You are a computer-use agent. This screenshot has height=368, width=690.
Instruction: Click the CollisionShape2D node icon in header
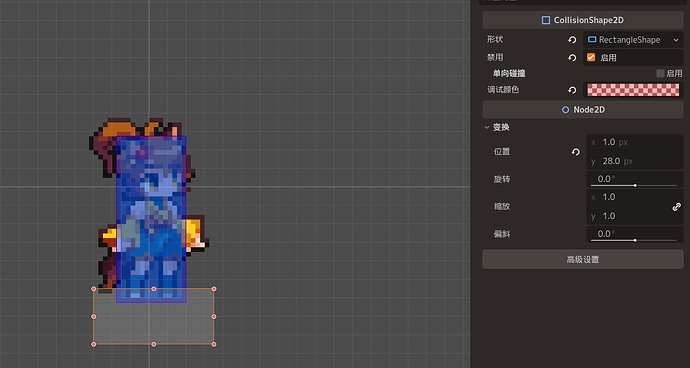tap(546, 20)
